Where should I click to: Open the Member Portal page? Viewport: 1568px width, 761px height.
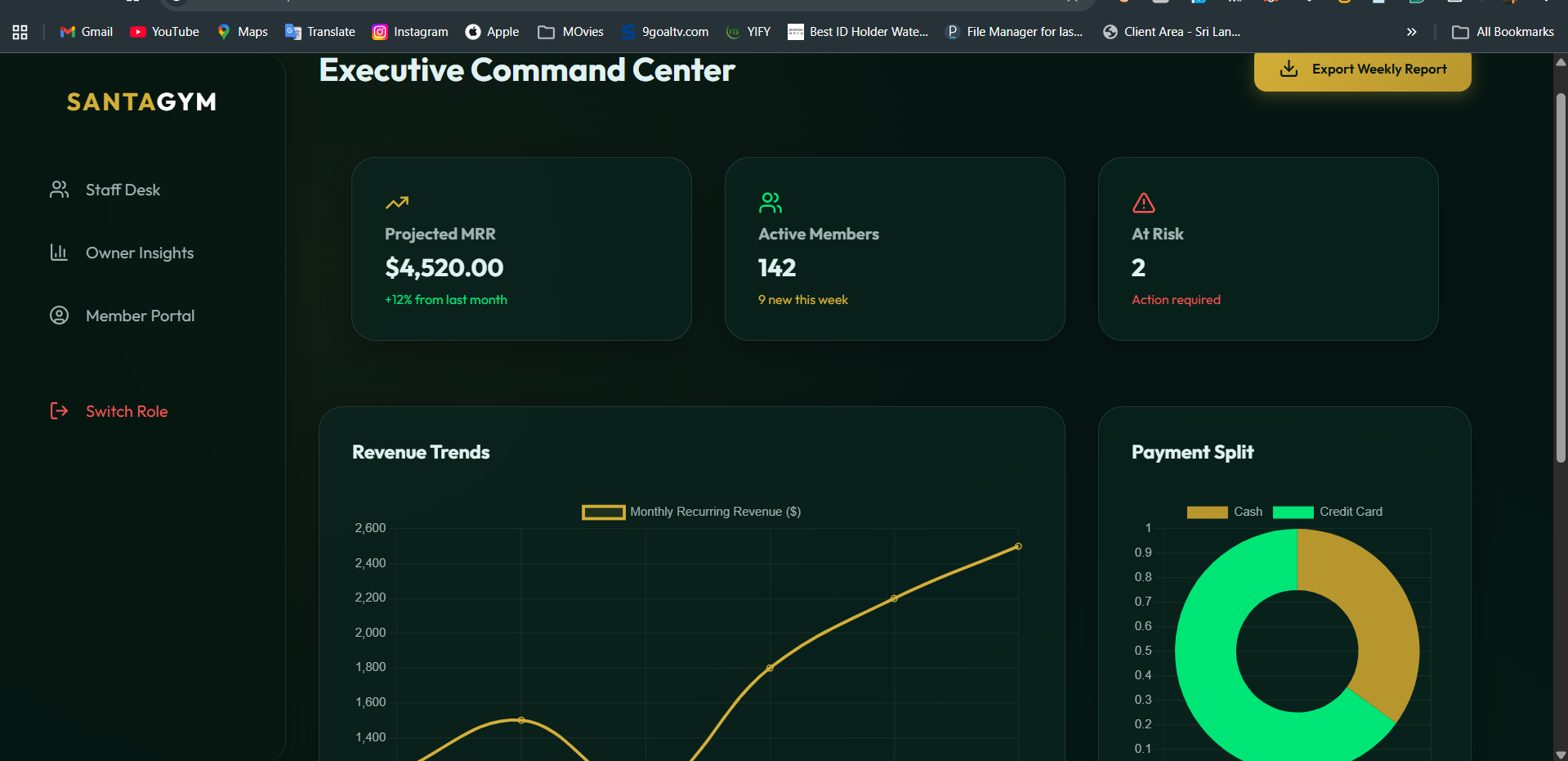point(123,316)
